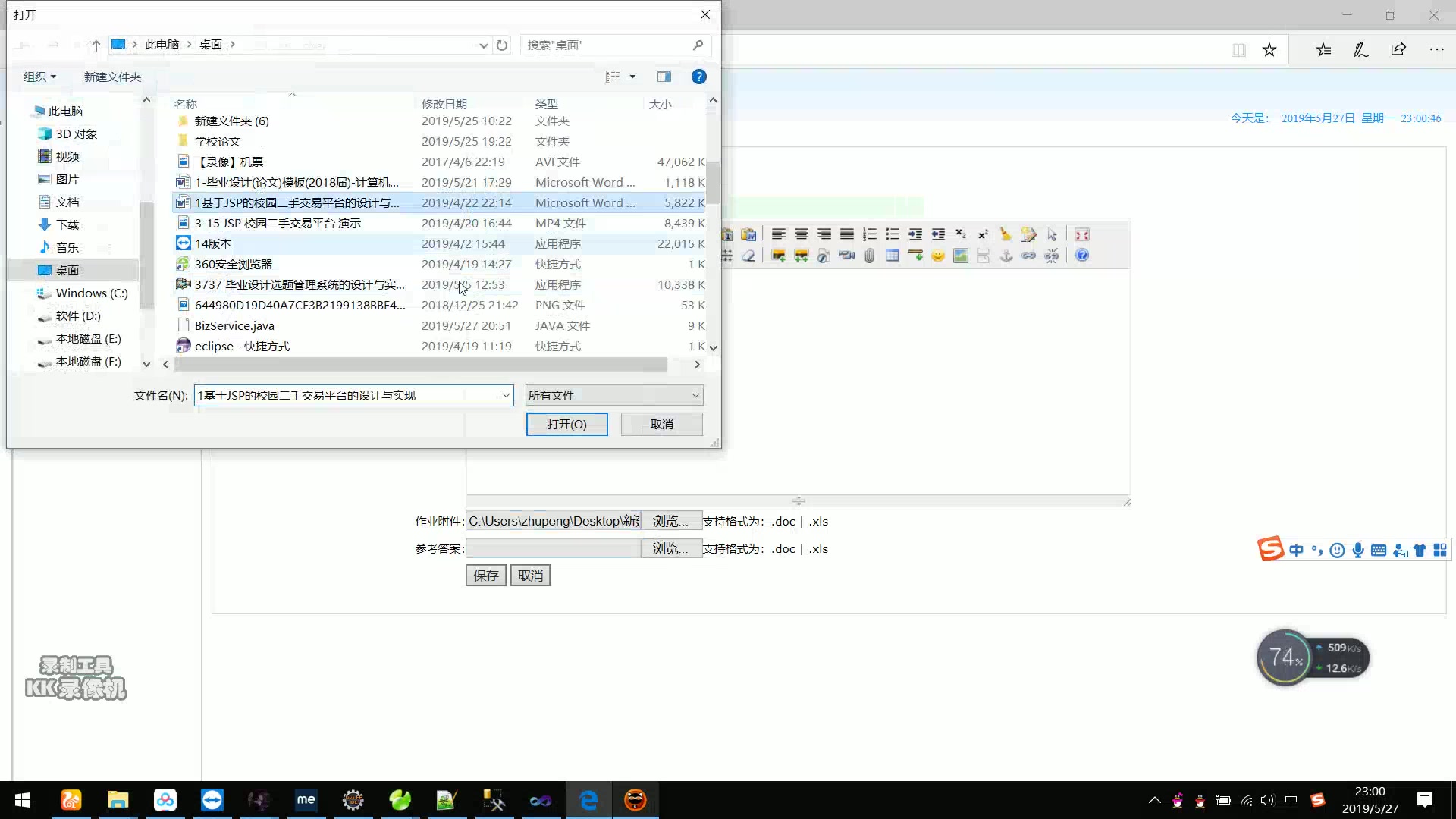The image size is (1456, 819).
Task: Click the 保存 button on the page
Action: 485,576
